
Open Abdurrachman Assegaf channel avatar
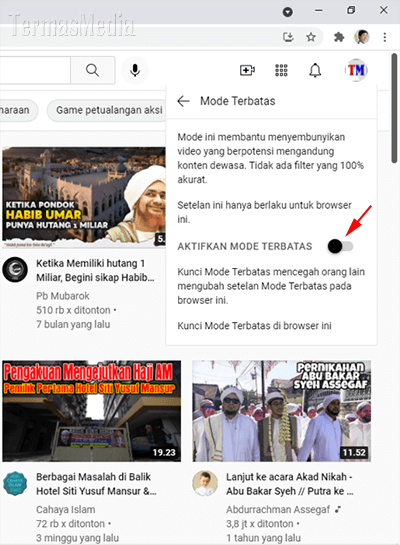click(205, 483)
